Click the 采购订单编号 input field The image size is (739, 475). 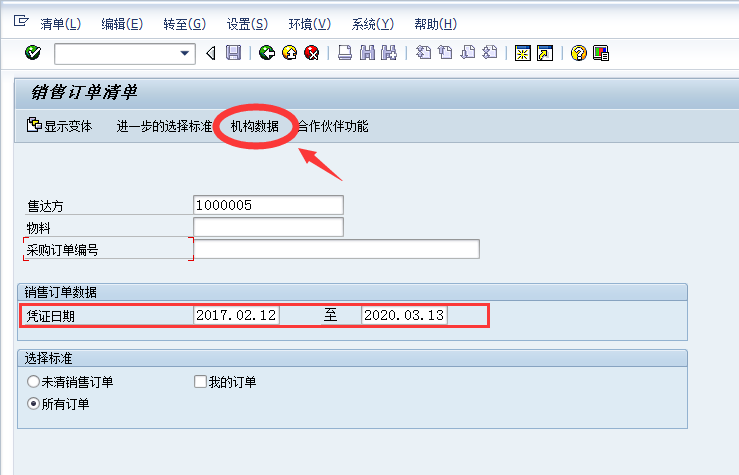click(336, 249)
